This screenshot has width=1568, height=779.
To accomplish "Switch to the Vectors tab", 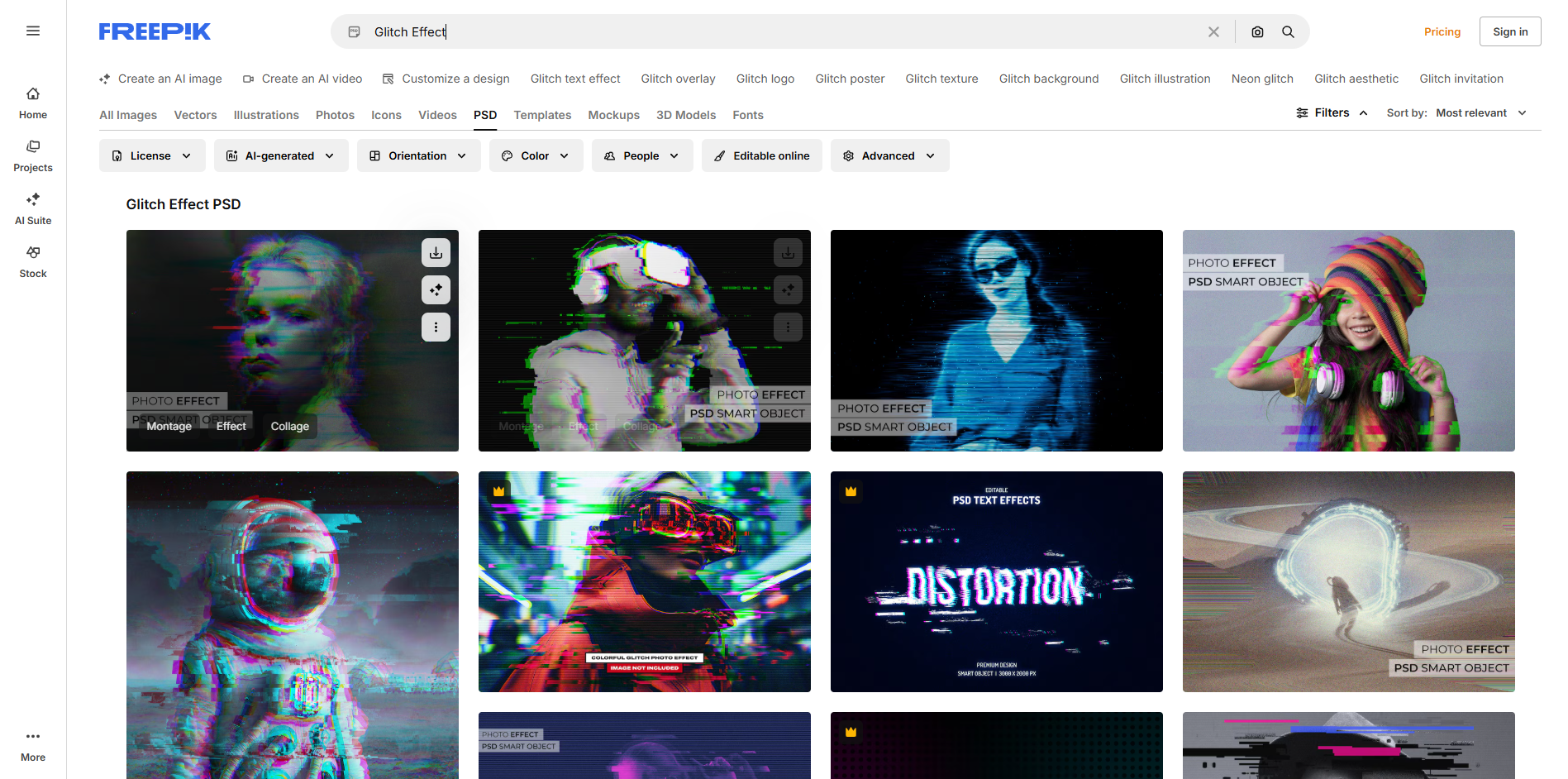I will point(195,115).
